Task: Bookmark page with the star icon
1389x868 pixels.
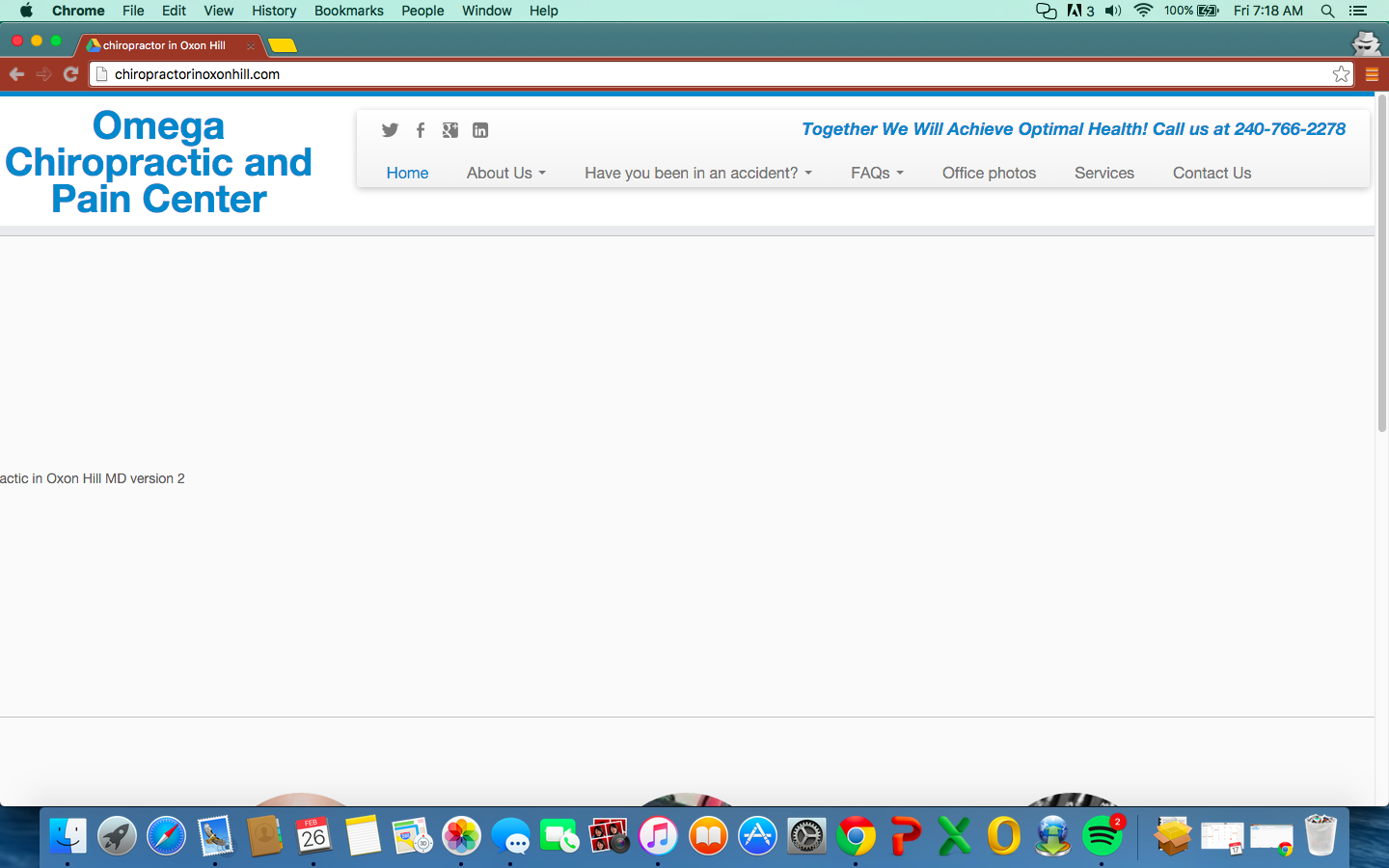Action: coord(1341,74)
